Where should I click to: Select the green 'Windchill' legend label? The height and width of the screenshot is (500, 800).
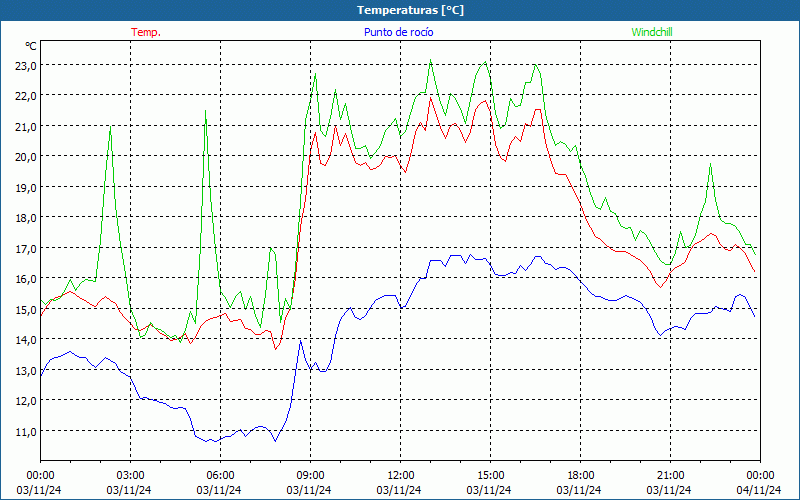click(652, 32)
